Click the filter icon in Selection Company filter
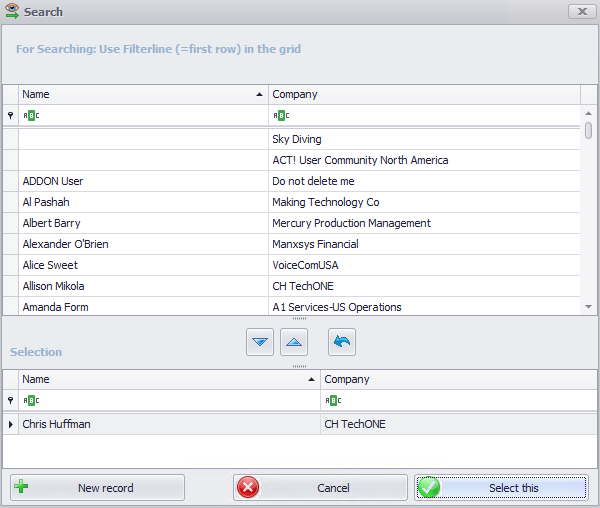This screenshot has height=508, width=600. pyautogui.click(x=333, y=401)
